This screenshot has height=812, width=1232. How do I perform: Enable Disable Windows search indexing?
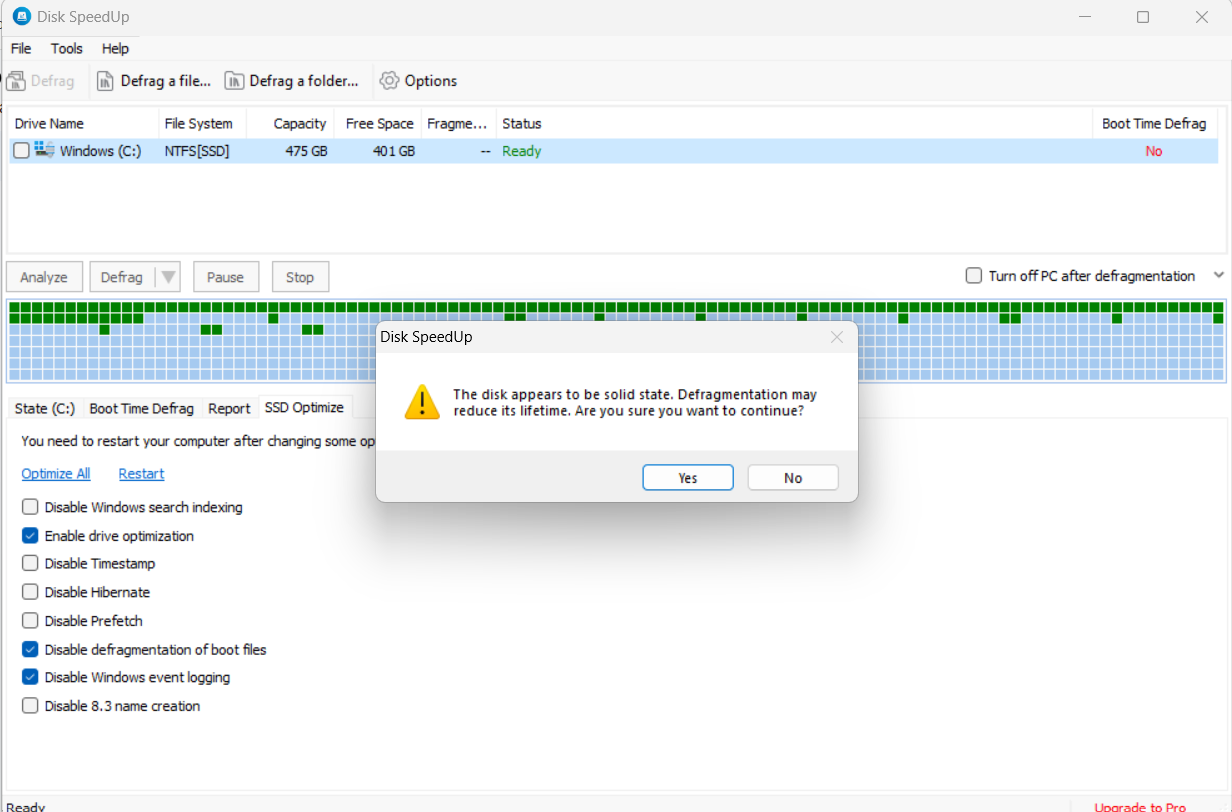[30, 507]
